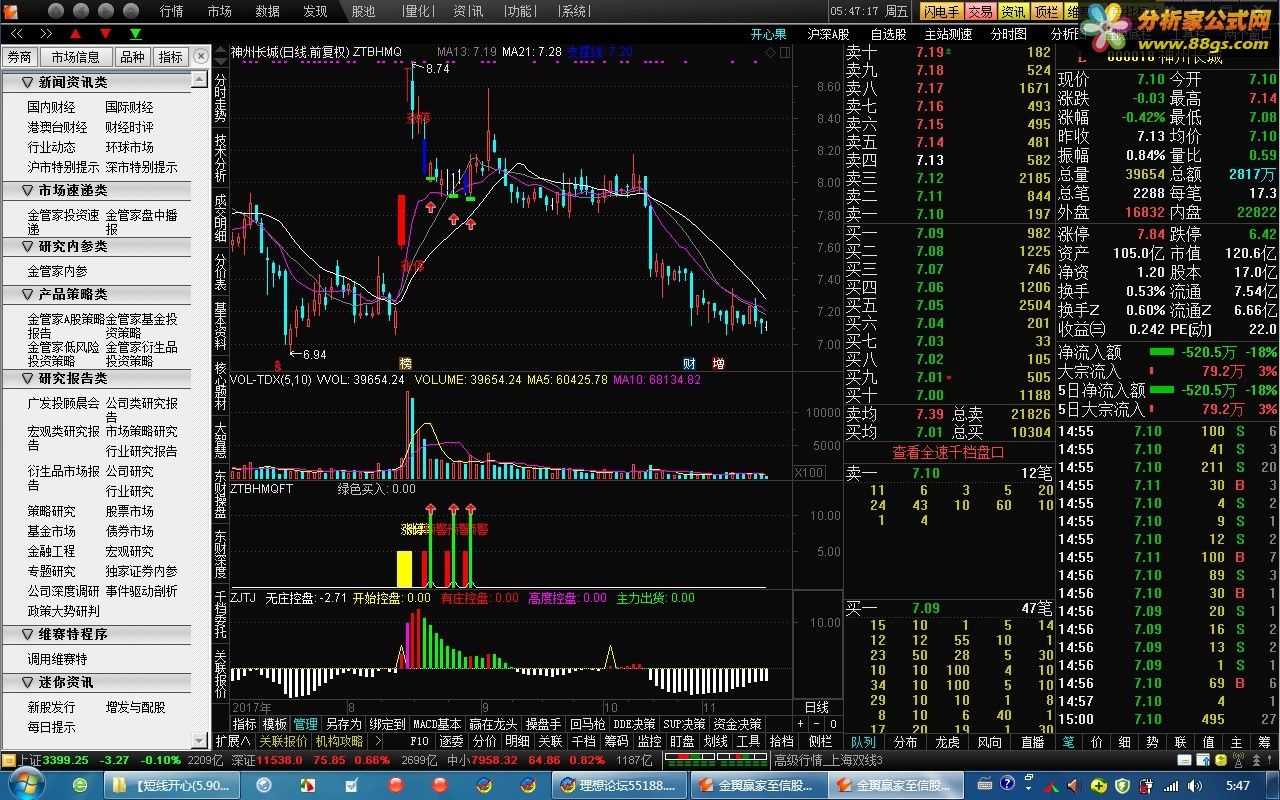Screen dimensions: 1280x800
Task: Open the 系统 menu
Action: (x=574, y=11)
